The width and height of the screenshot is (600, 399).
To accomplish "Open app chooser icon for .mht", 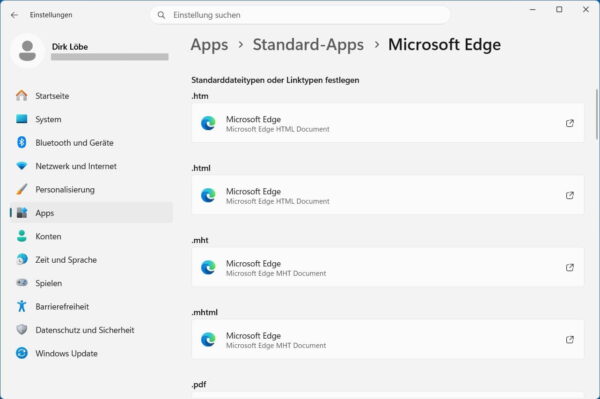I will click(570, 267).
